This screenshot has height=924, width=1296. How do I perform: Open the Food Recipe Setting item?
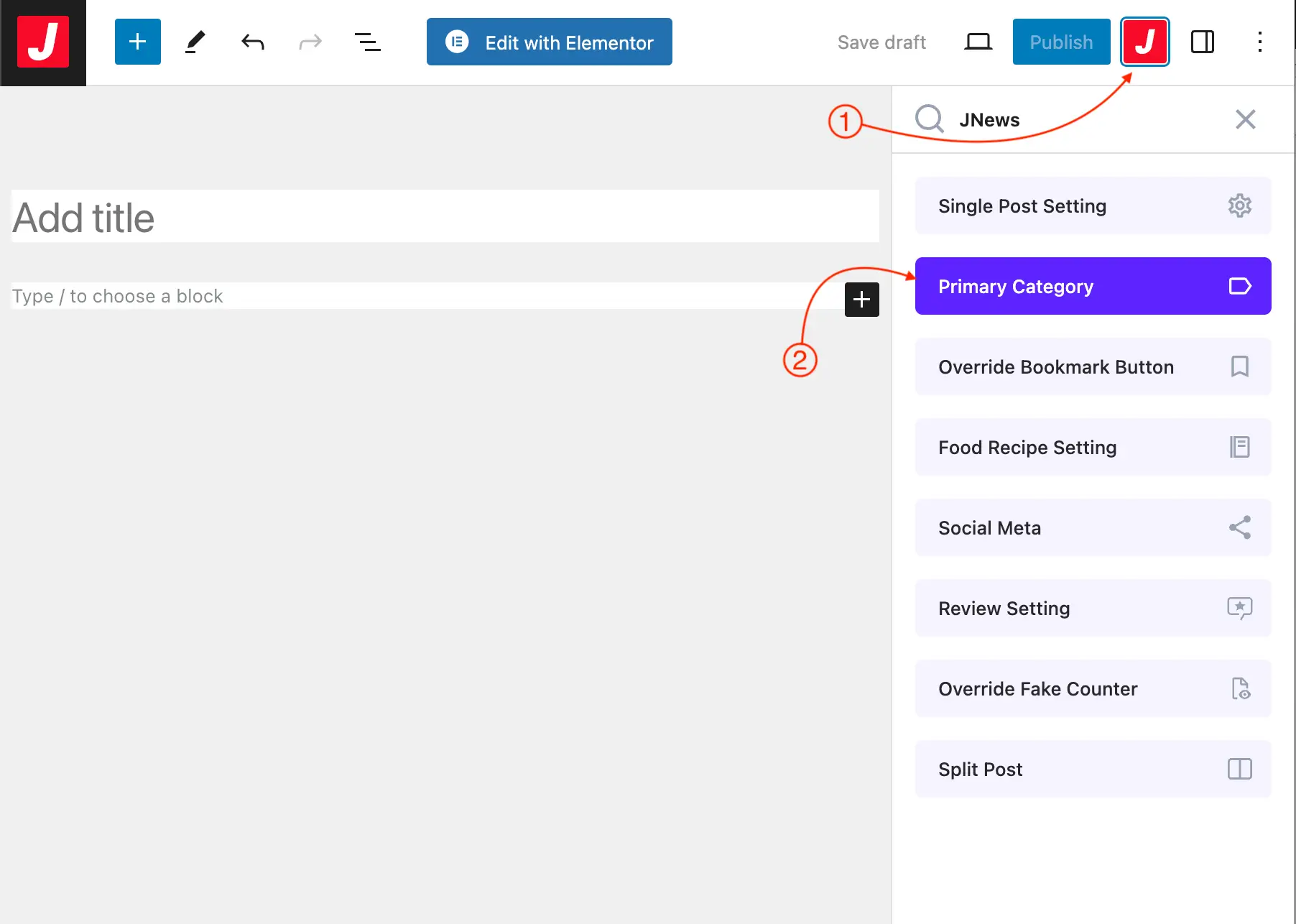(x=1092, y=448)
